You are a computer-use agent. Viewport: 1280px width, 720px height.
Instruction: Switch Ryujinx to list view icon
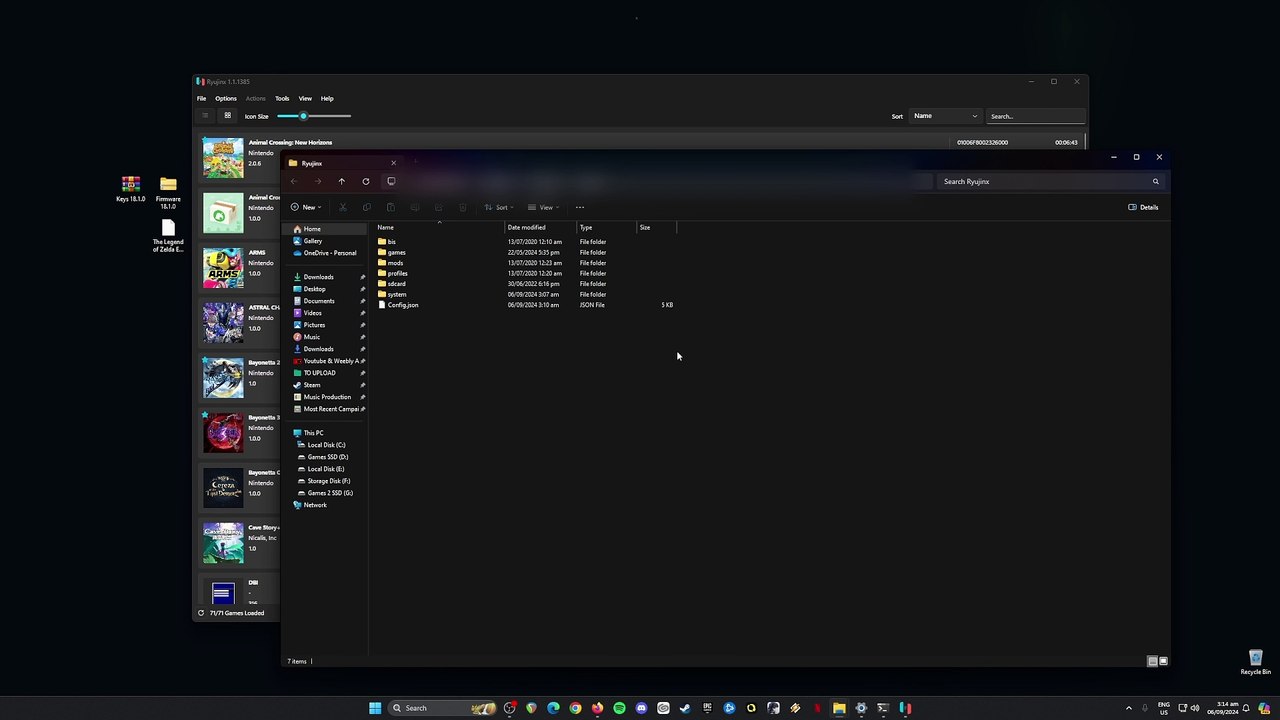click(205, 116)
